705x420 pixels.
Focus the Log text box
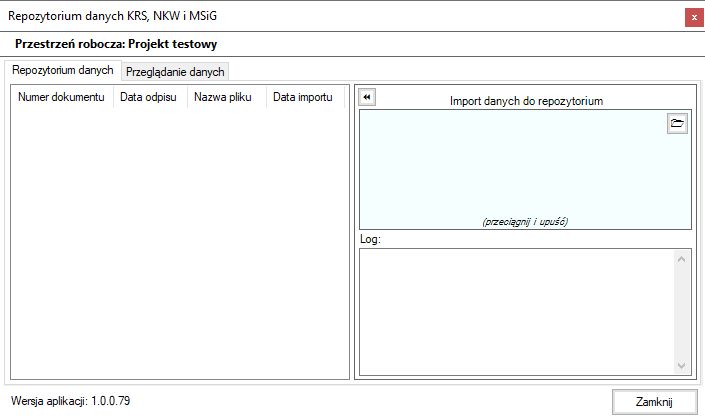[x=515, y=311]
